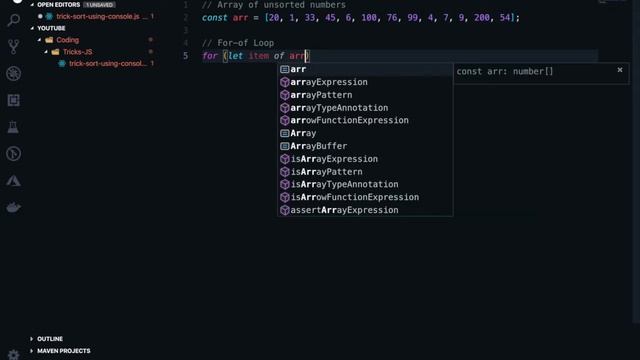The image size is (640, 360).
Task: Choose the arrowFunctionExpression suggestion
Action: pos(365,120)
